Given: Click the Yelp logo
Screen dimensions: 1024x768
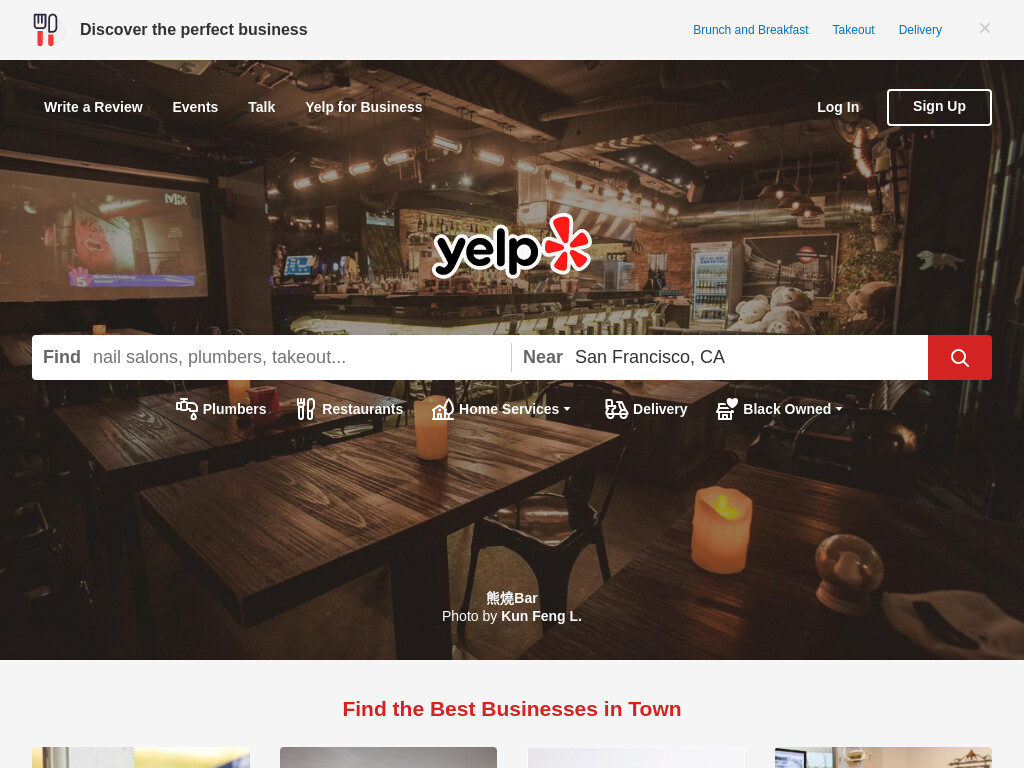Looking at the screenshot, I should coord(512,246).
